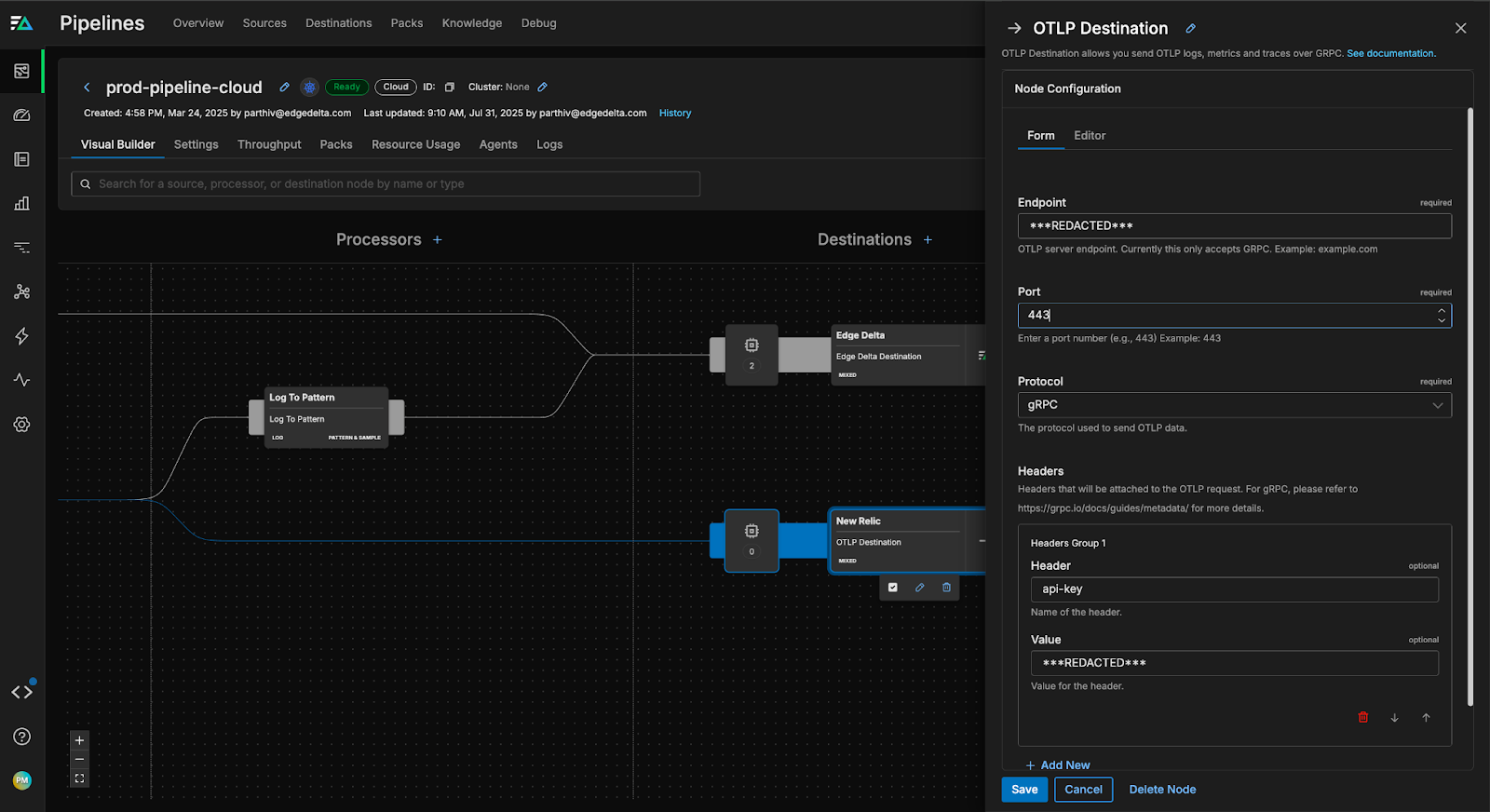
Task: Open the See documentation link
Action: [x=1390, y=54]
